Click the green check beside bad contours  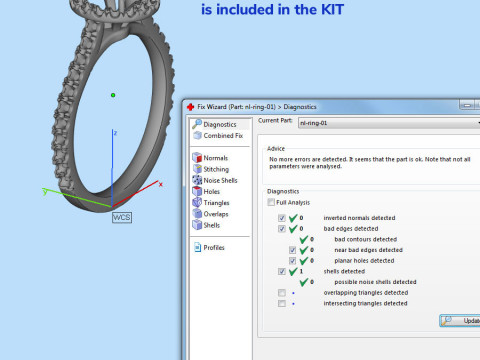click(304, 239)
